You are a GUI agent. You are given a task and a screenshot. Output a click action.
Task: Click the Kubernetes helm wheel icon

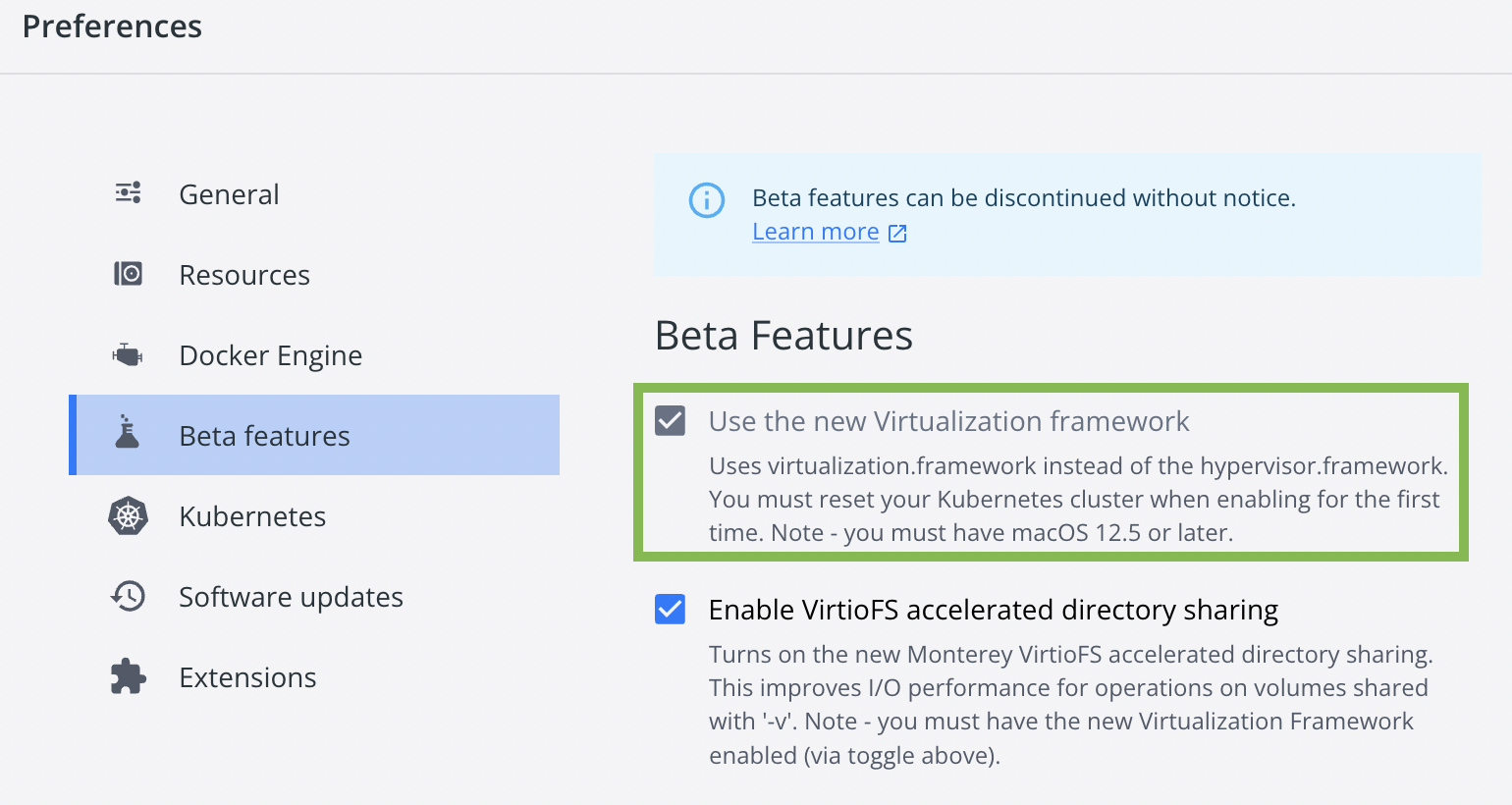(128, 516)
